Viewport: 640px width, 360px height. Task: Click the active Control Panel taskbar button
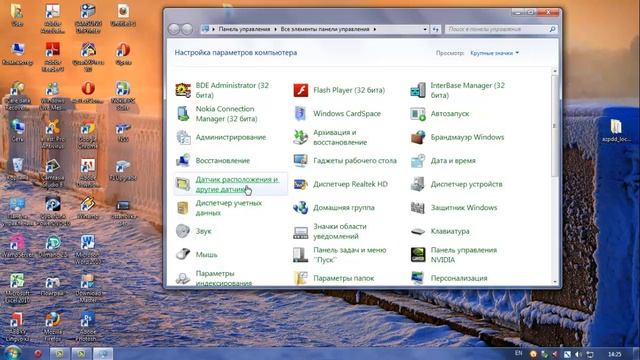coord(102,353)
